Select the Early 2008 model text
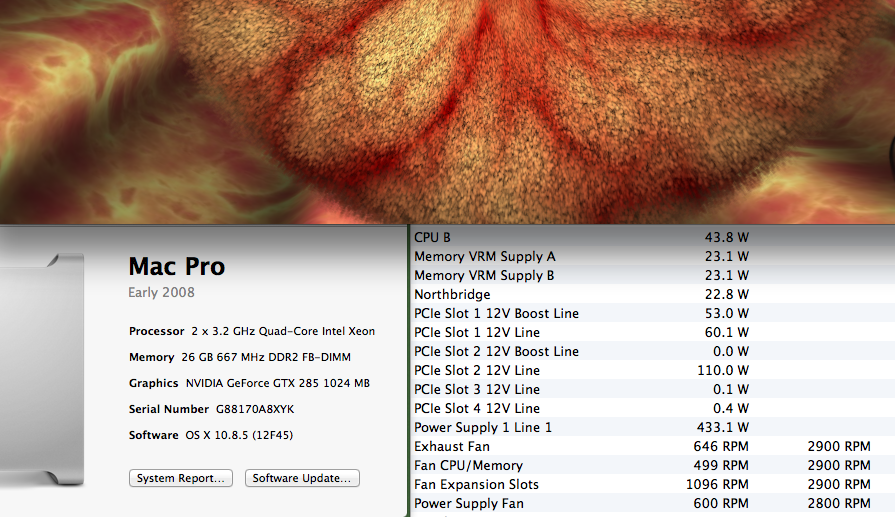This screenshot has width=895, height=517. click(x=162, y=293)
